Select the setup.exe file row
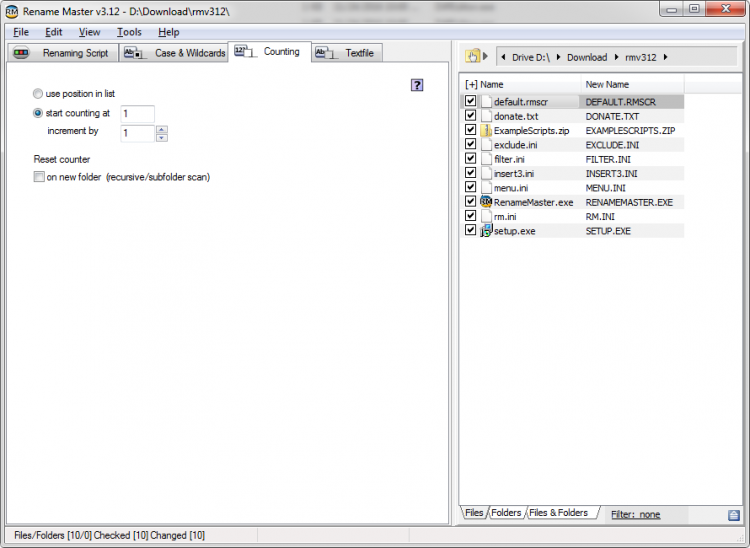Image resolution: width=750 pixels, height=548 pixels. coord(574,231)
